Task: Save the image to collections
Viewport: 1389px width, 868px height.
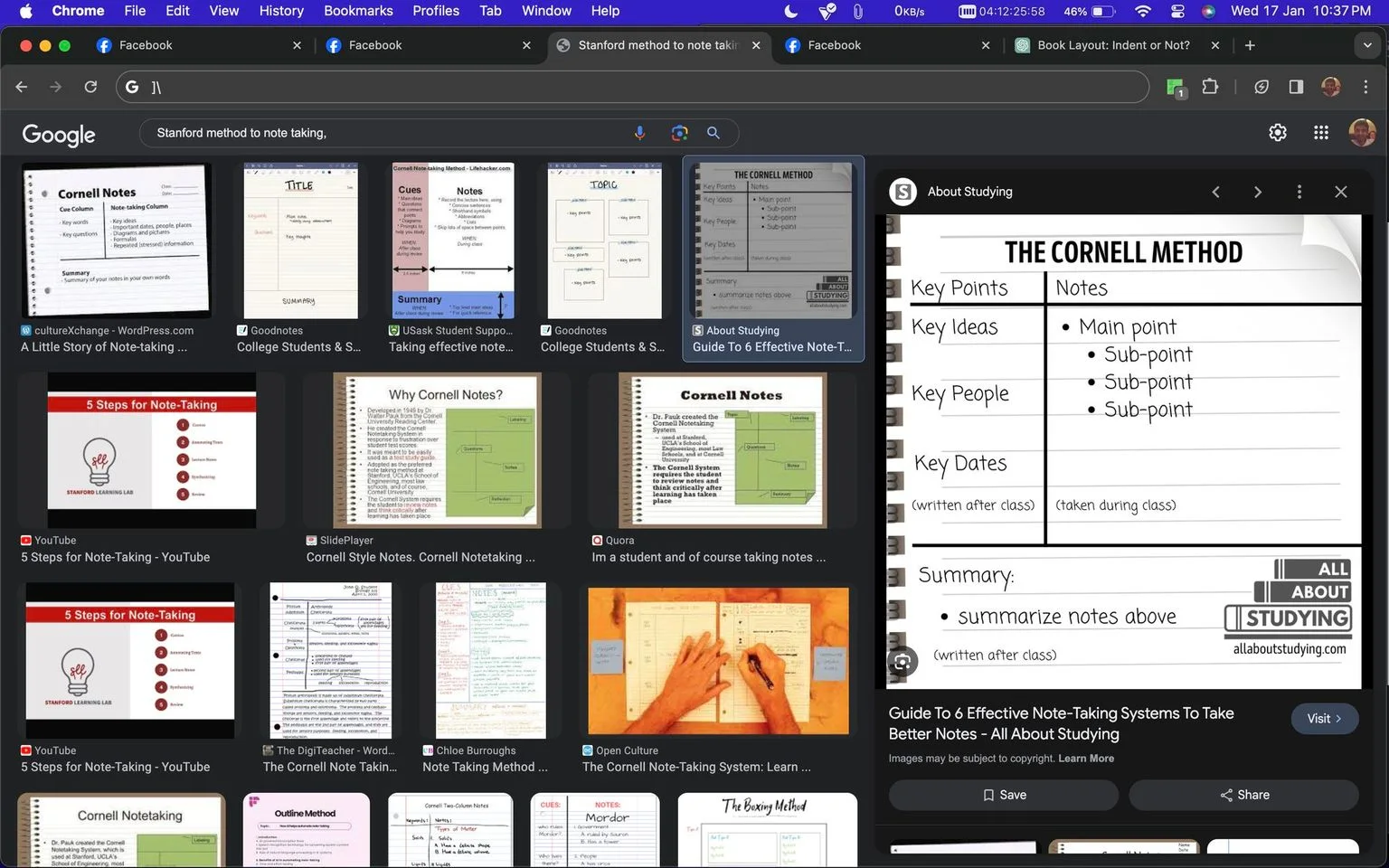Action: click(x=1004, y=795)
